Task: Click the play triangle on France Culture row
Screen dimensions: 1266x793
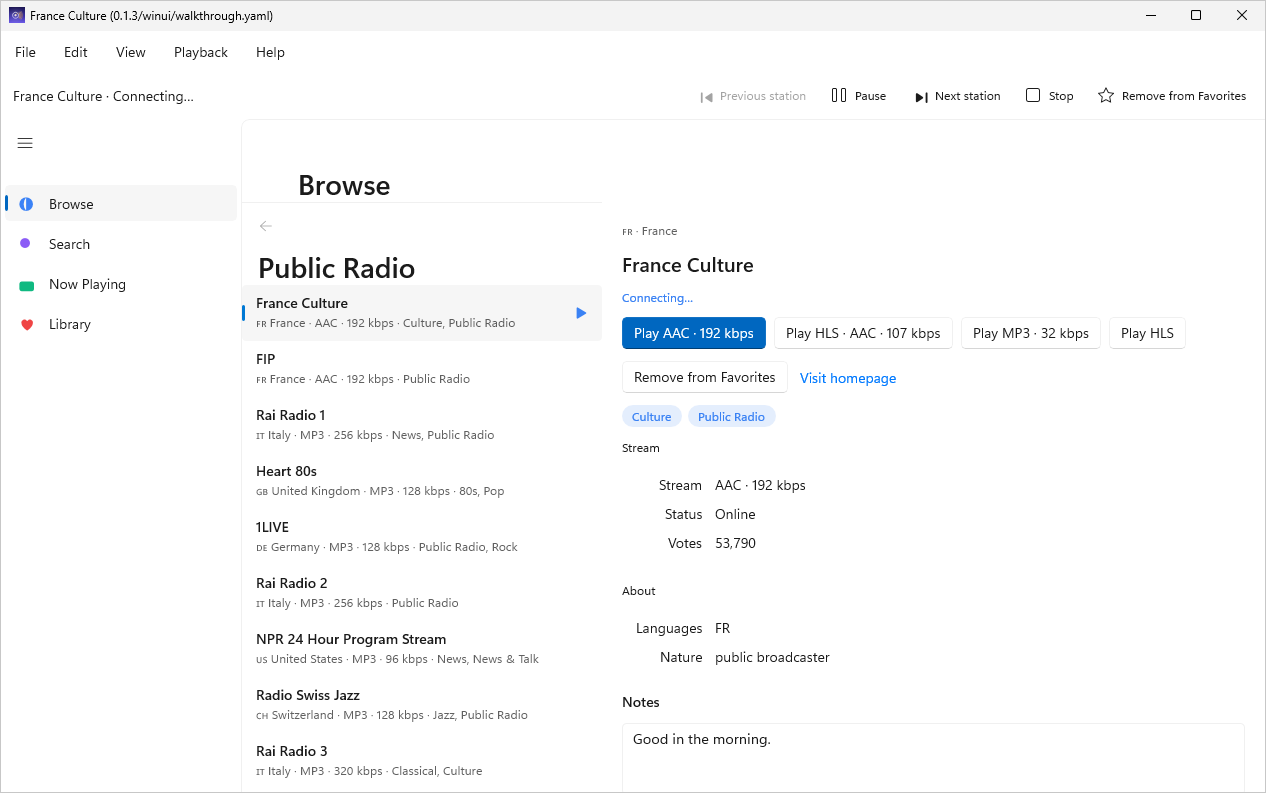Action: click(581, 313)
